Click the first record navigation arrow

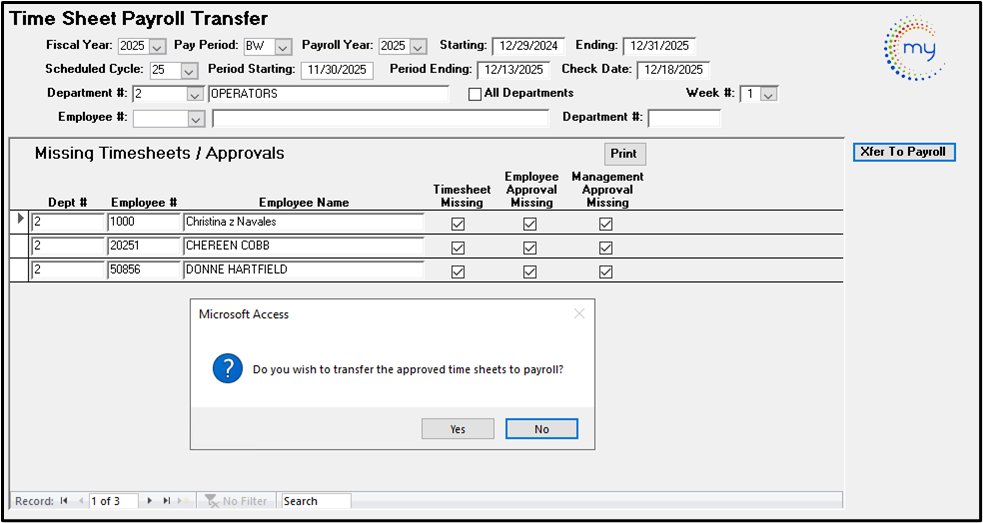[64, 501]
